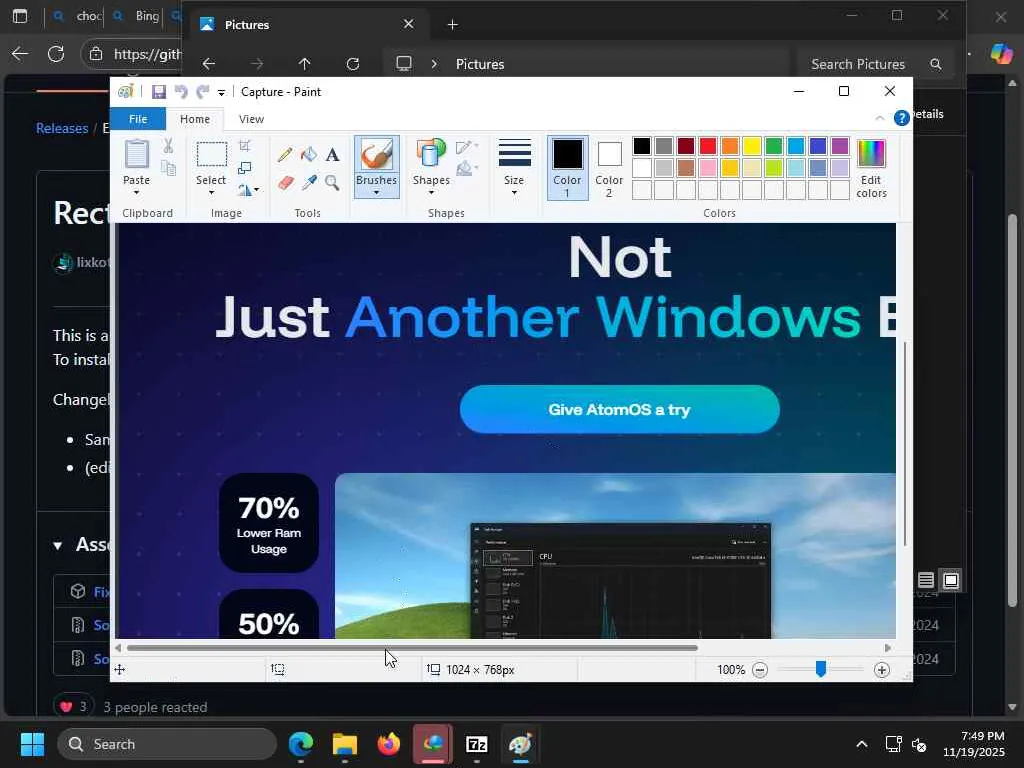Click the Redo arrow in Paint title bar
Image resolution: width=1024 pixels, height=768 pixels.
point(202,91)
